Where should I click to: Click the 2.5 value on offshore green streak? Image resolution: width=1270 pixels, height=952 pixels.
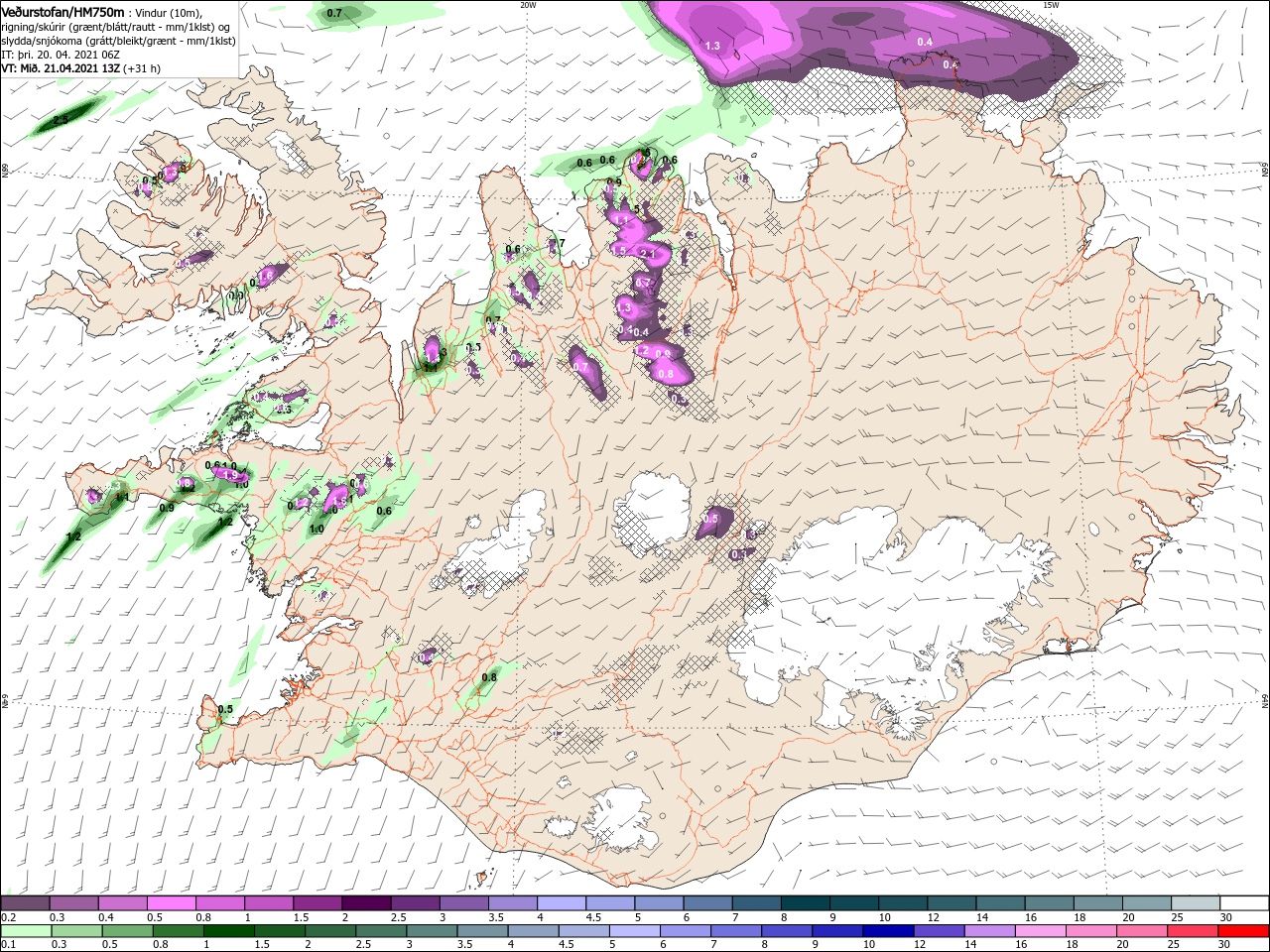click(61, 120)
